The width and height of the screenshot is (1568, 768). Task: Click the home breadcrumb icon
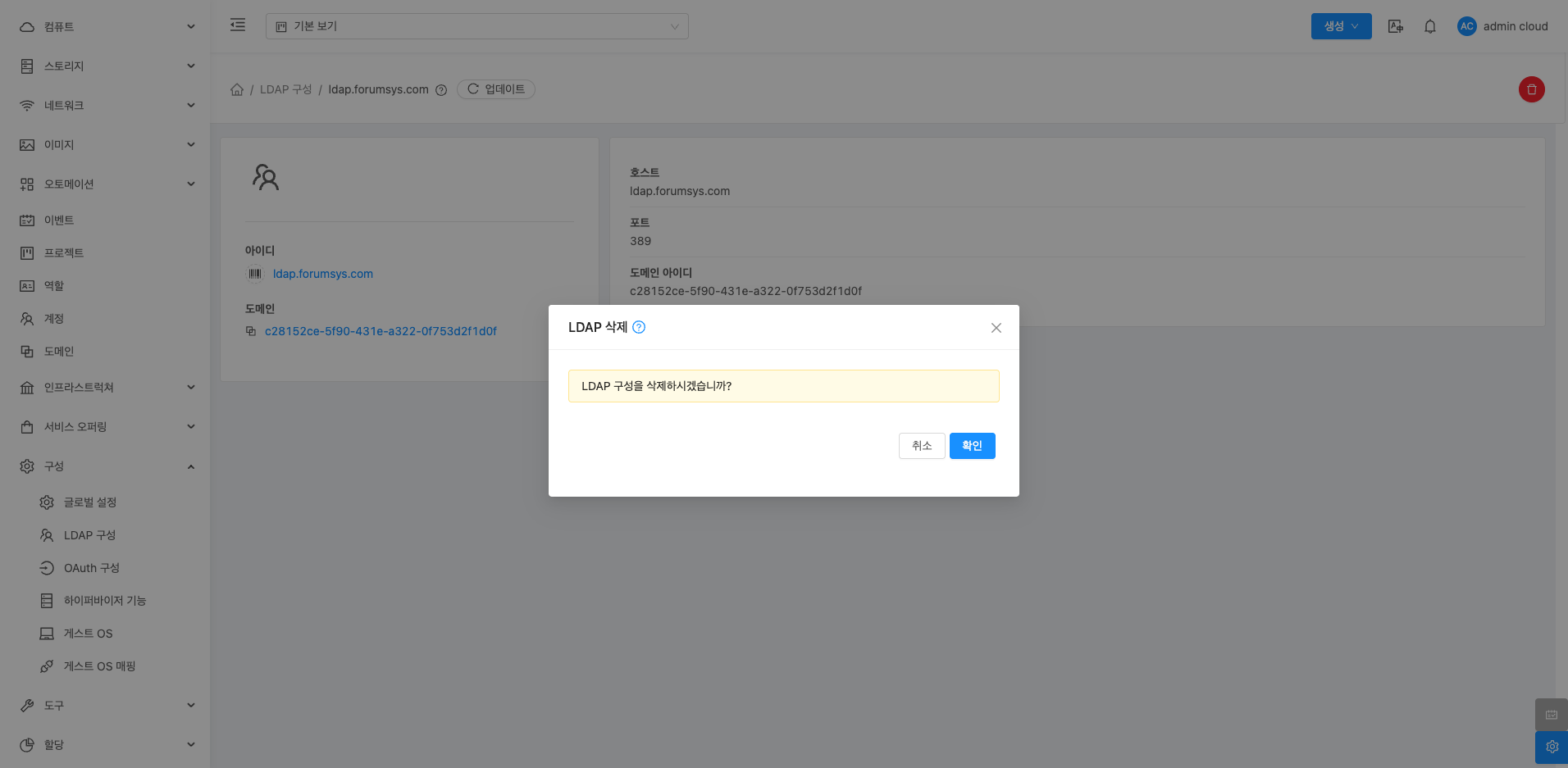(237, 89)
